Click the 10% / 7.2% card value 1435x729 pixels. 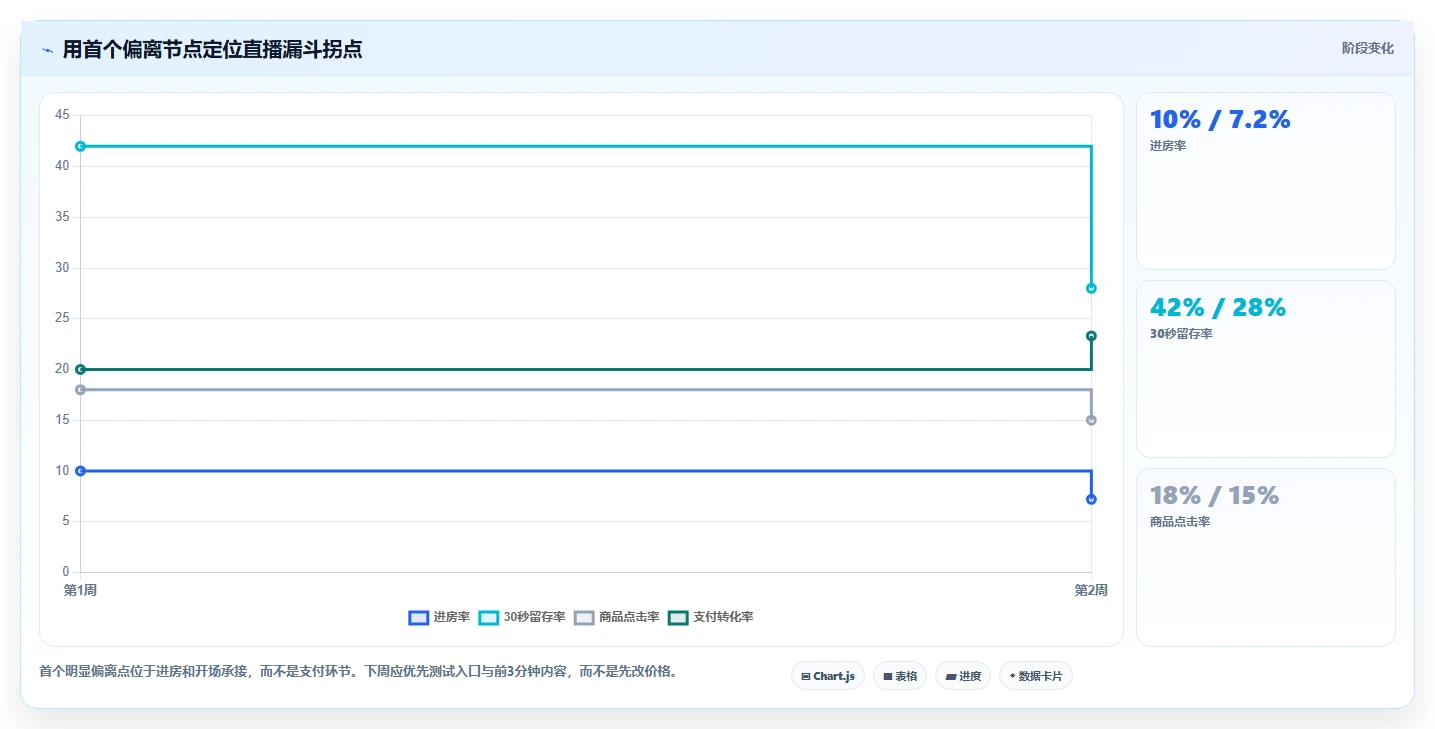(x=1220, y=120)
